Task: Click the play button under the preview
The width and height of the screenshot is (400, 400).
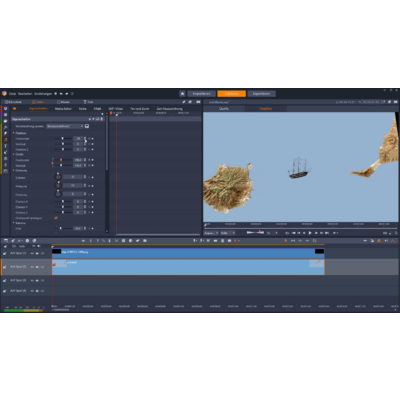Action: coord(310,233)
